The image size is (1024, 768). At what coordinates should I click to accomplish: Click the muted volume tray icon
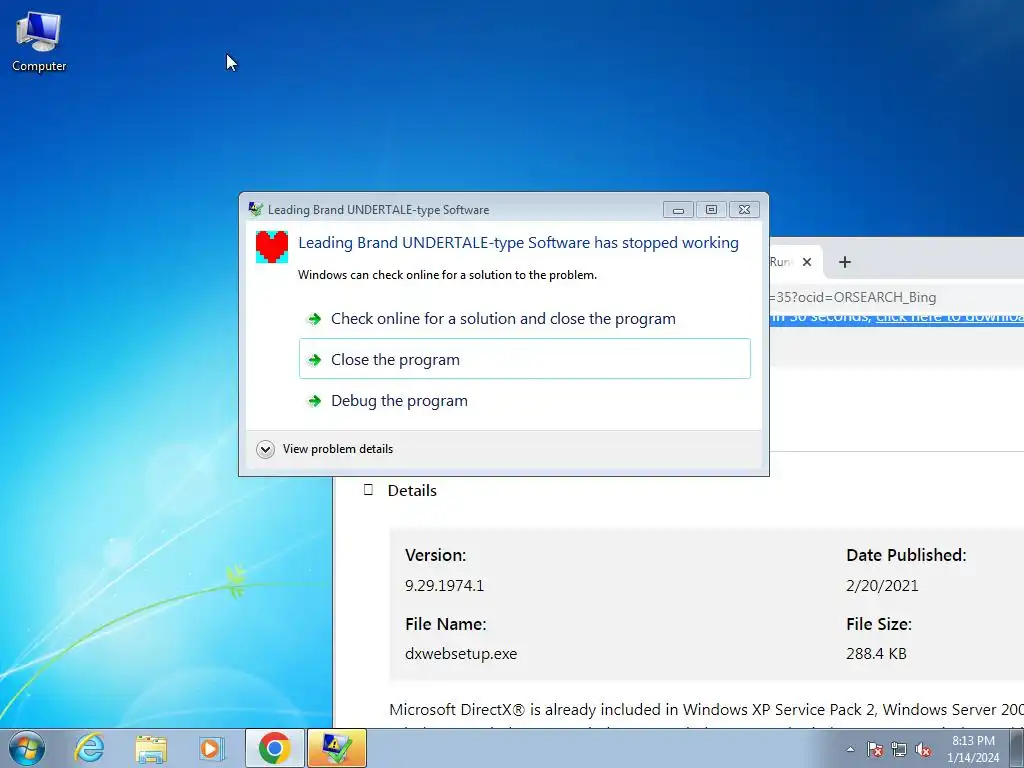[x=923, y=749]
